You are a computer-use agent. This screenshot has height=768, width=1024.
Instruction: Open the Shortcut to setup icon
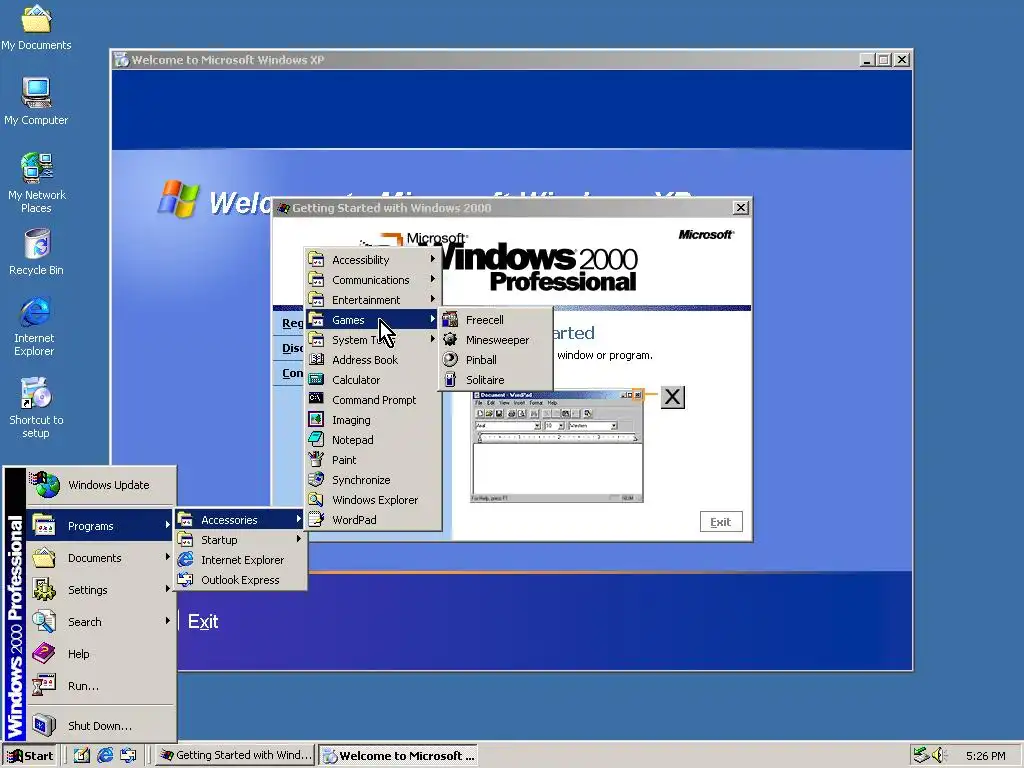(x=36, y=407)
